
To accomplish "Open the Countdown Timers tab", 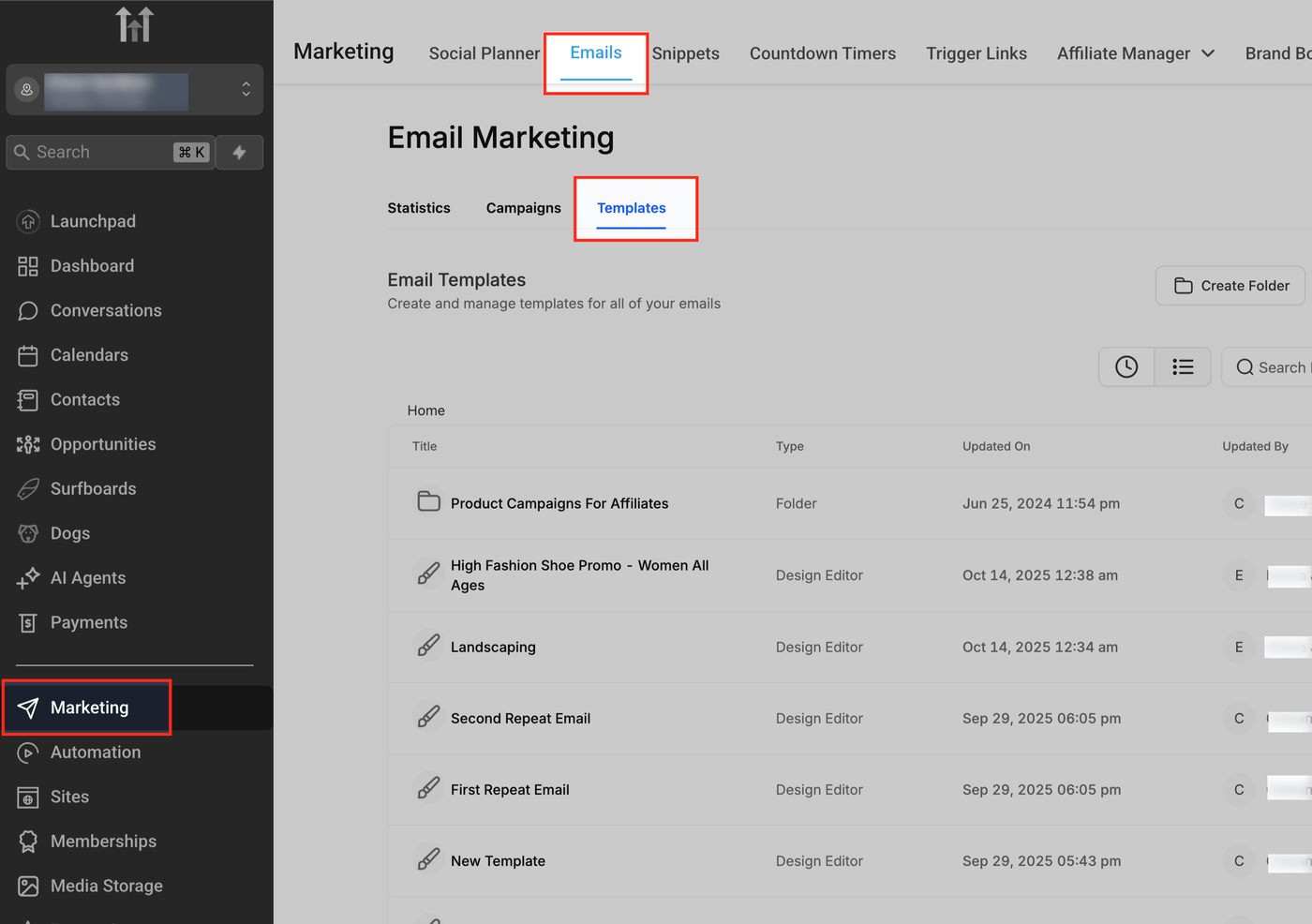I will tap(822, 53).
